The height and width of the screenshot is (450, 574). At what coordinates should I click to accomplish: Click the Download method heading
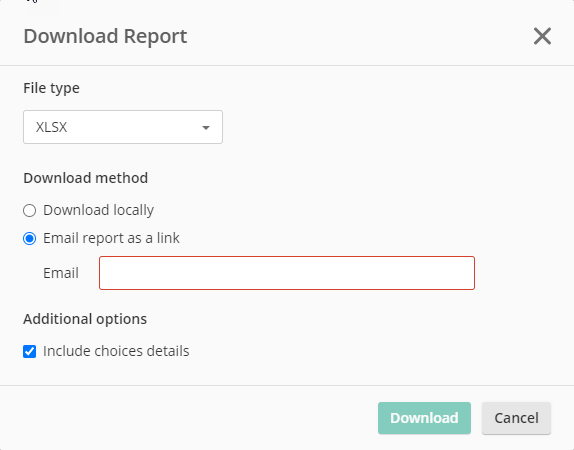[x=86, y=178]
